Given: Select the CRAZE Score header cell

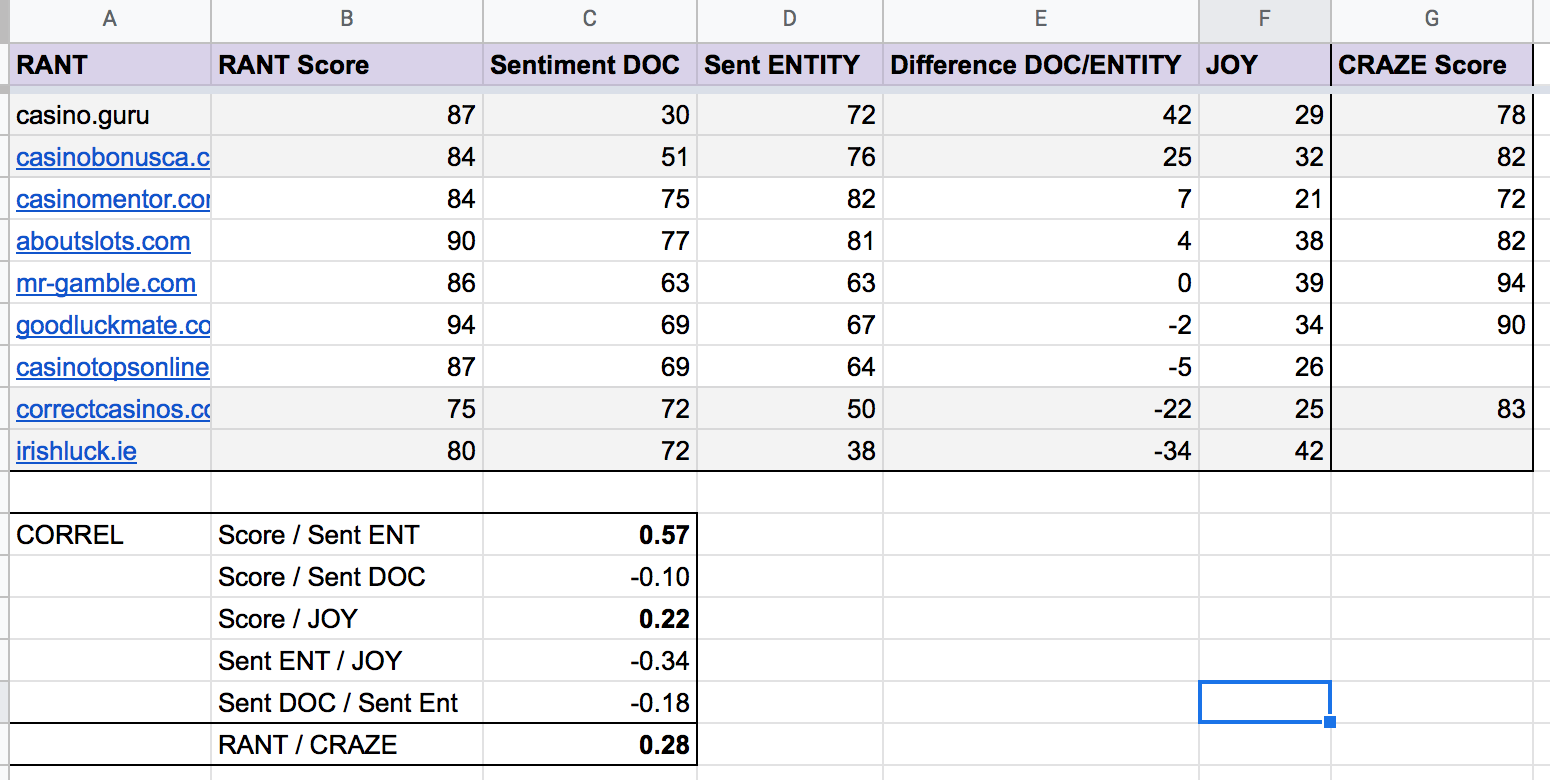Looking at the screenshot, I should tap(1432, 65).
